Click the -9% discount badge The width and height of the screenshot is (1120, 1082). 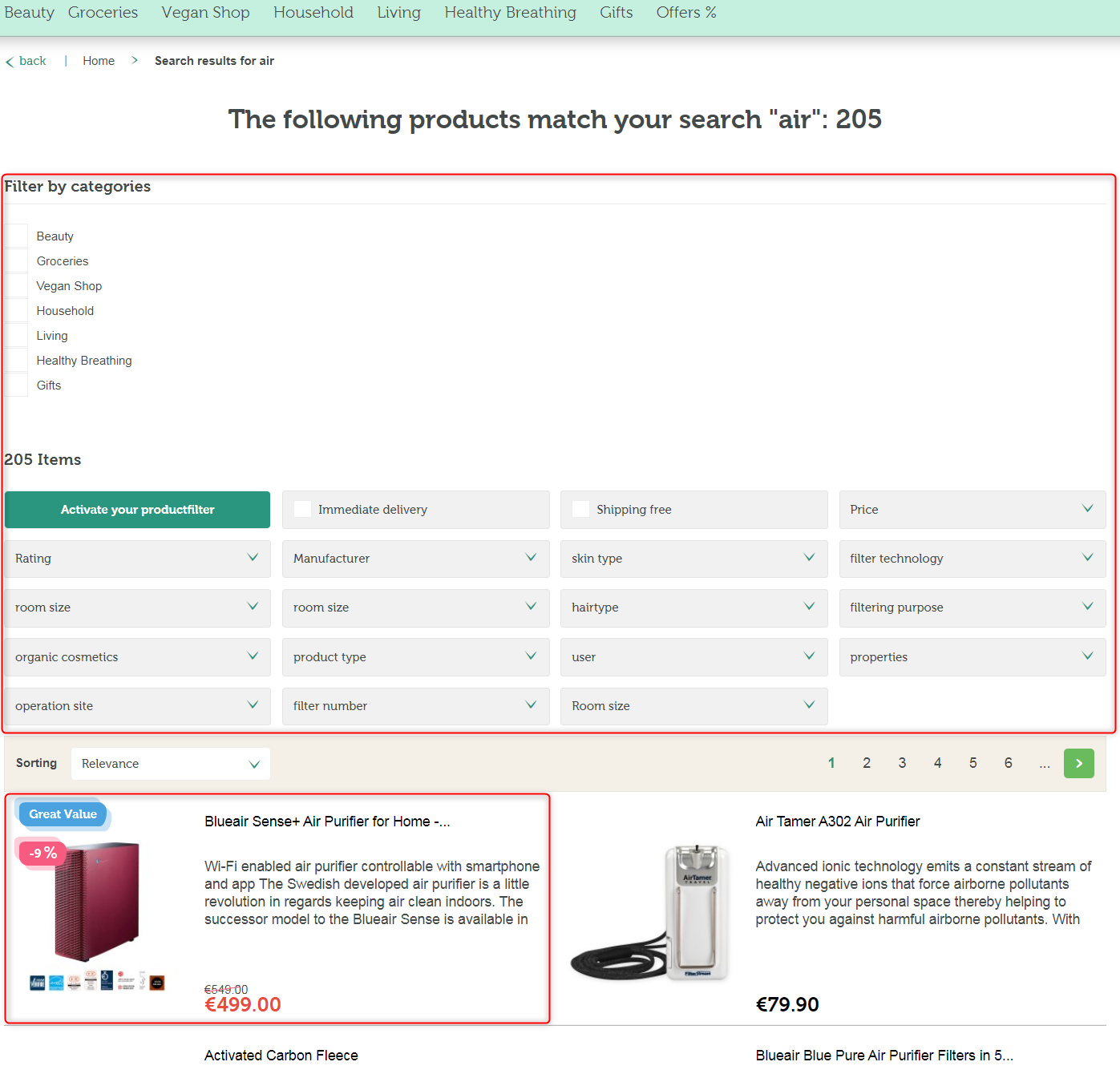click(x=42, y=853)
